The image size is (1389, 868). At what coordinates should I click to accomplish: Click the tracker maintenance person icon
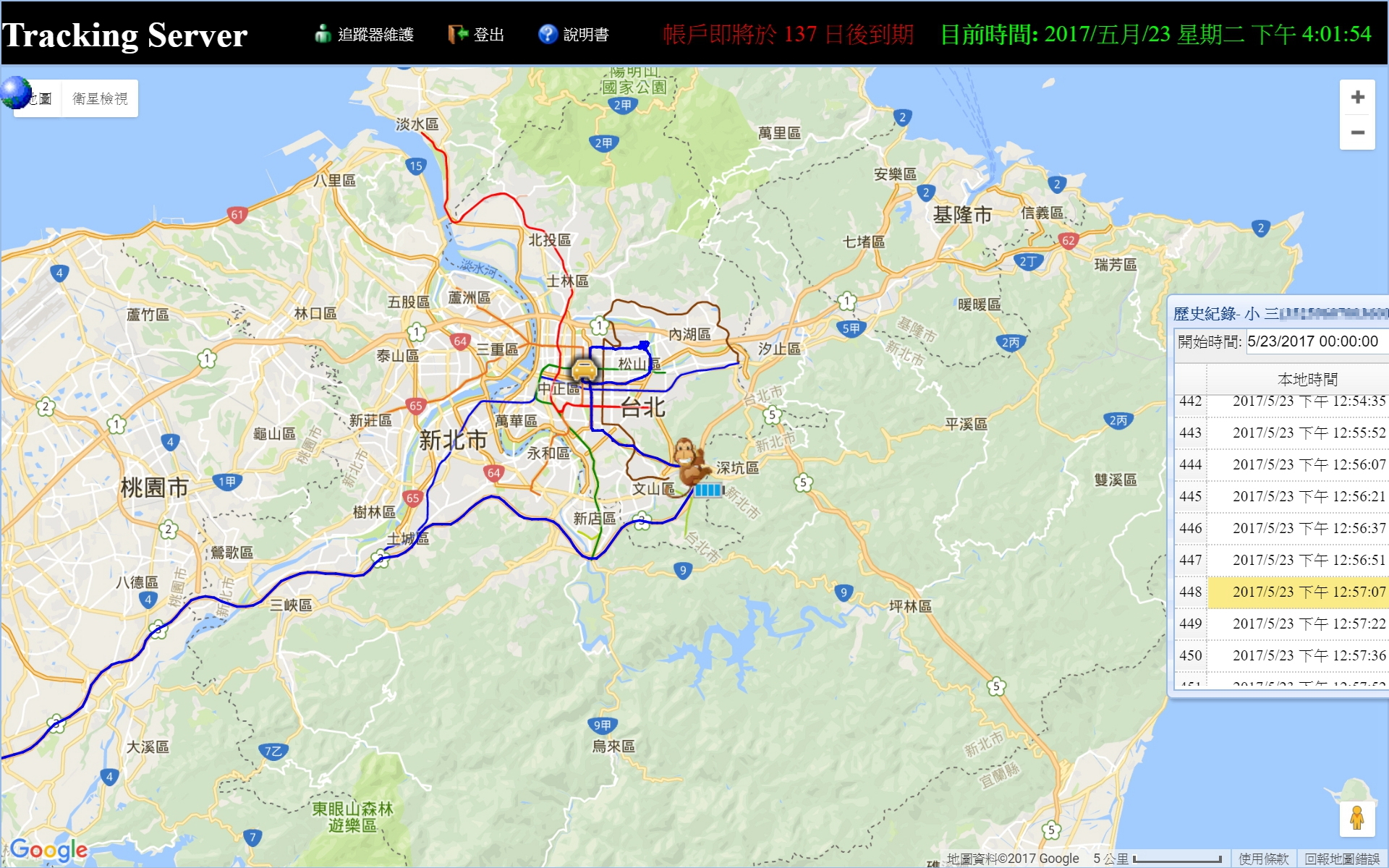pos(323,33)
